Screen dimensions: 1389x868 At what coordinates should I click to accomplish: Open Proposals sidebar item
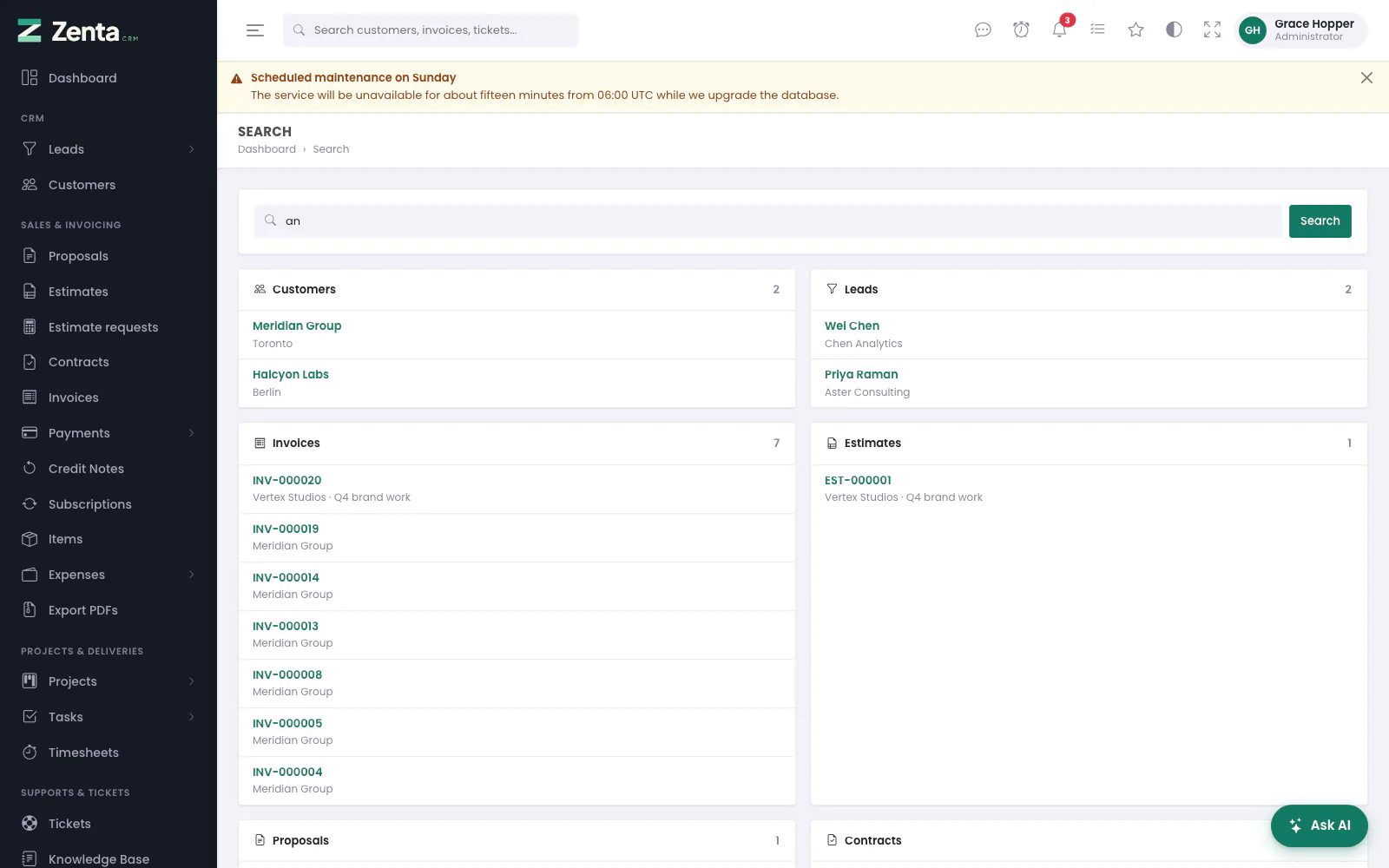(109, 256)
